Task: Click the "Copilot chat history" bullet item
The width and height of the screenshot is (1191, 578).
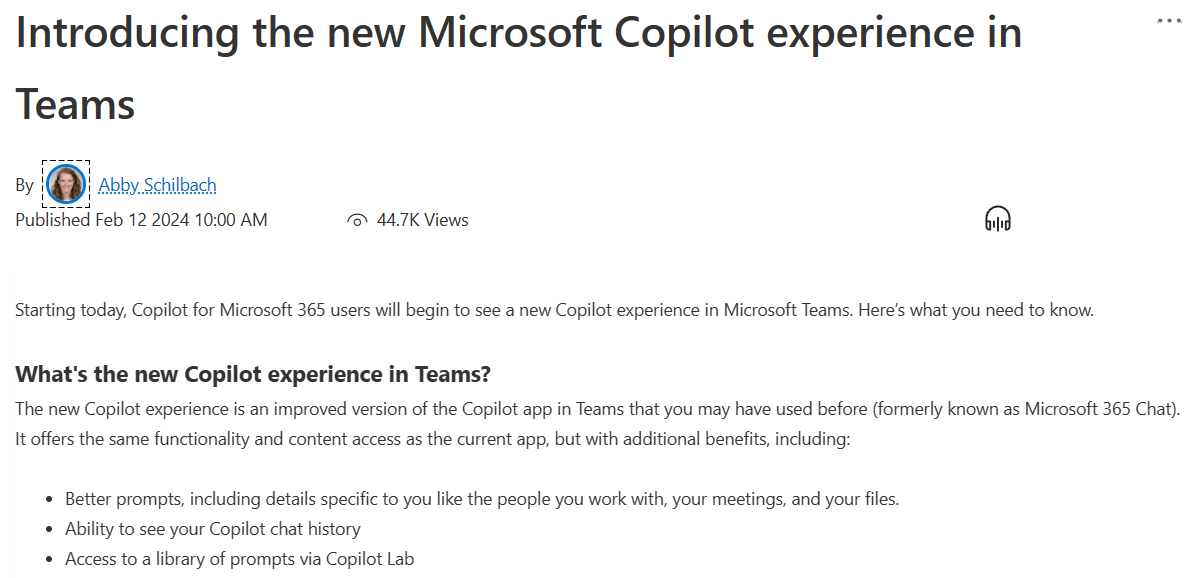Action: (213, 529)
